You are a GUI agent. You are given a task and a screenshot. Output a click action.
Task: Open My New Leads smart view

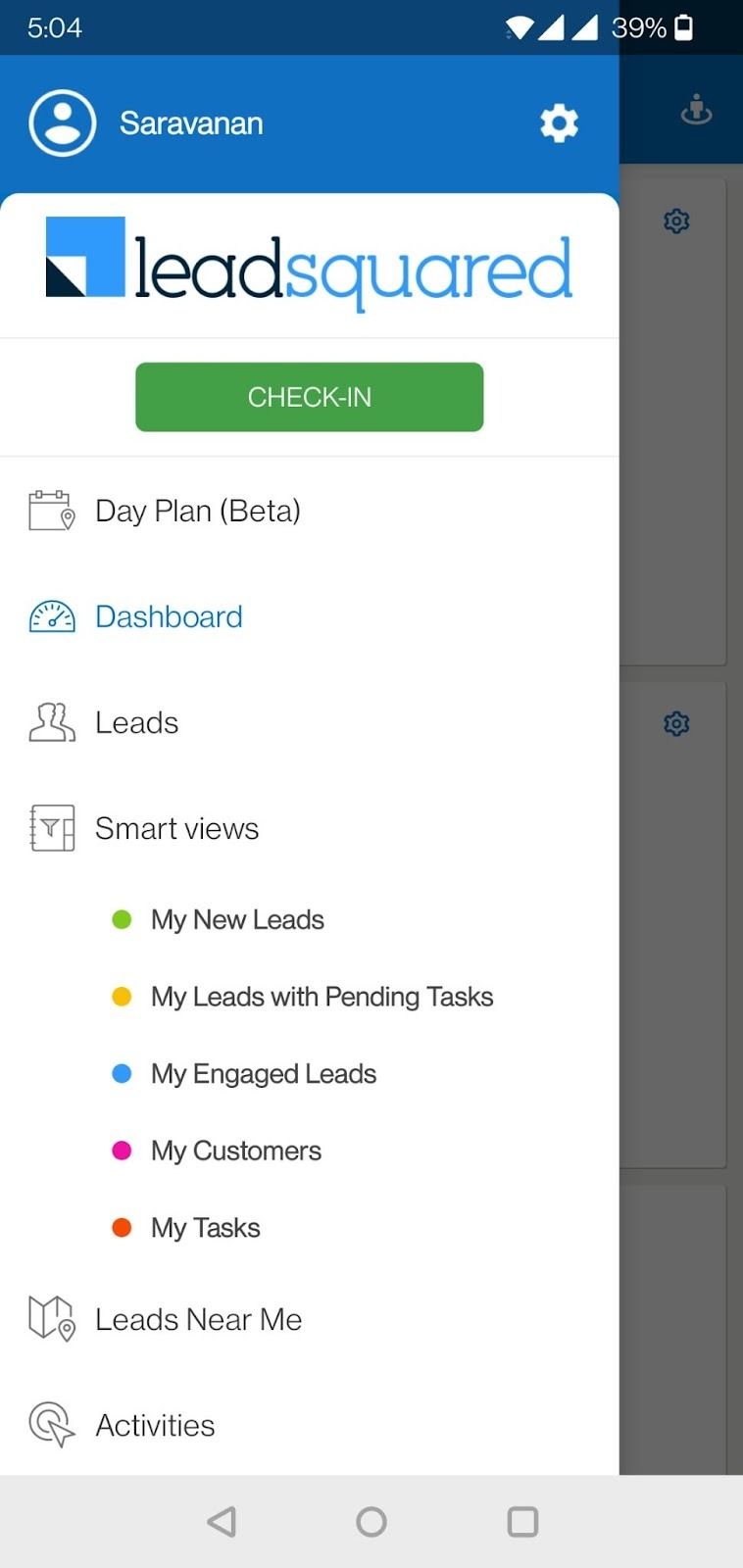237,919
